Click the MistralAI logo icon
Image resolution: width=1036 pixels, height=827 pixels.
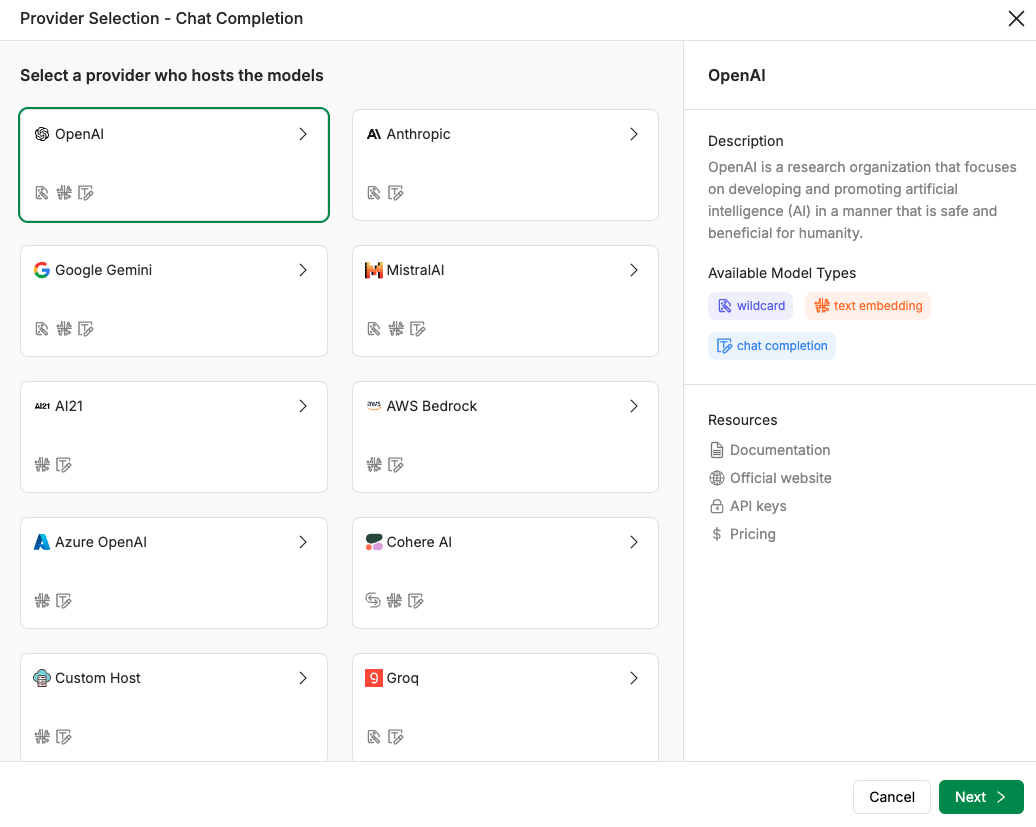pyautogui.click(x=373, y=270)
